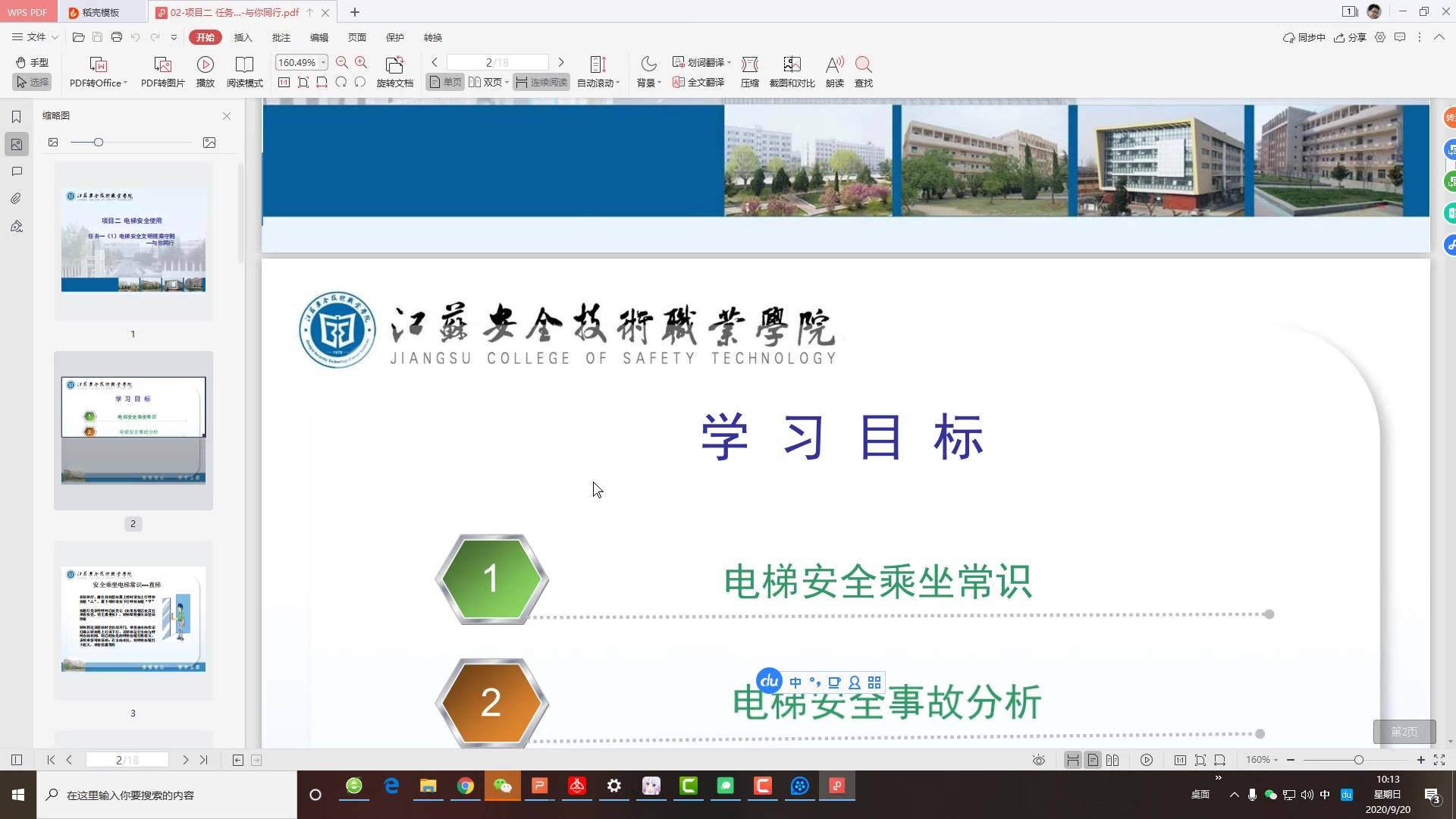
Task: Open the bookmark panel in left sidebar
Action: coord(16,116)
